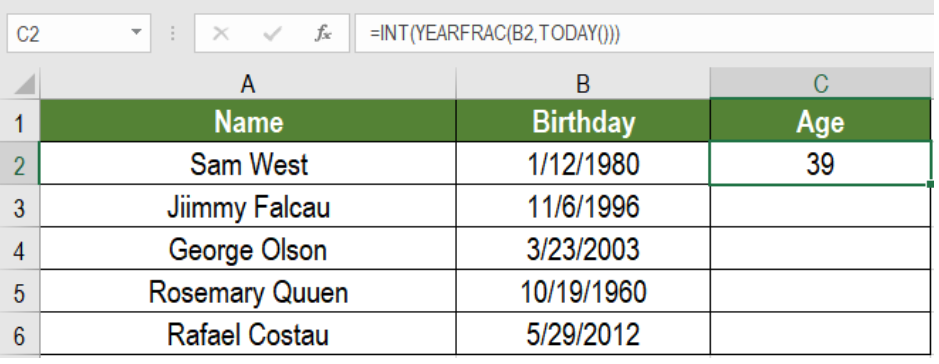The width and height of the screenshot is (939, 364).
Task: Click the fill handle on cell C2
Action: [x=930, y=184]
